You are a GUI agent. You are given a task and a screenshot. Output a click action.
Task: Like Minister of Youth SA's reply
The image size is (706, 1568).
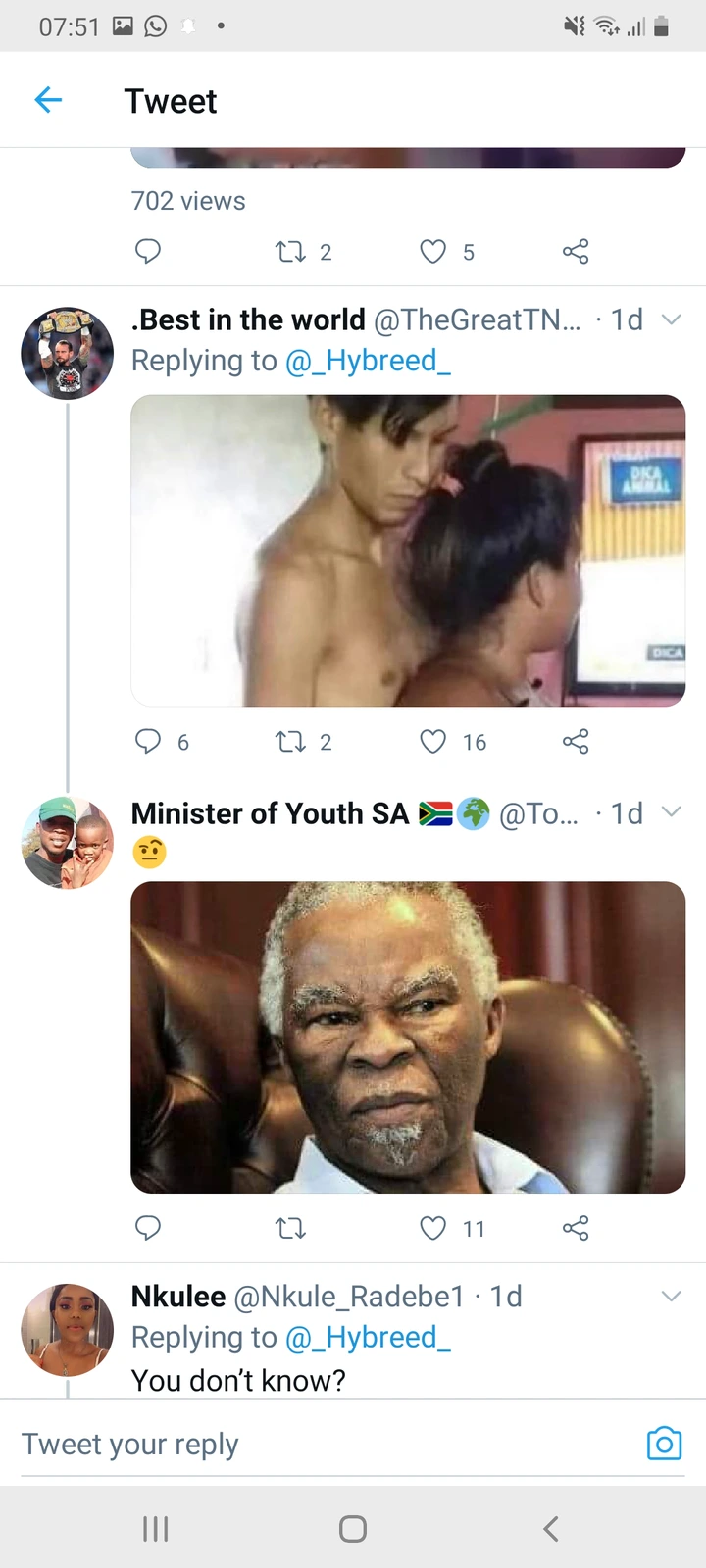433,1228
